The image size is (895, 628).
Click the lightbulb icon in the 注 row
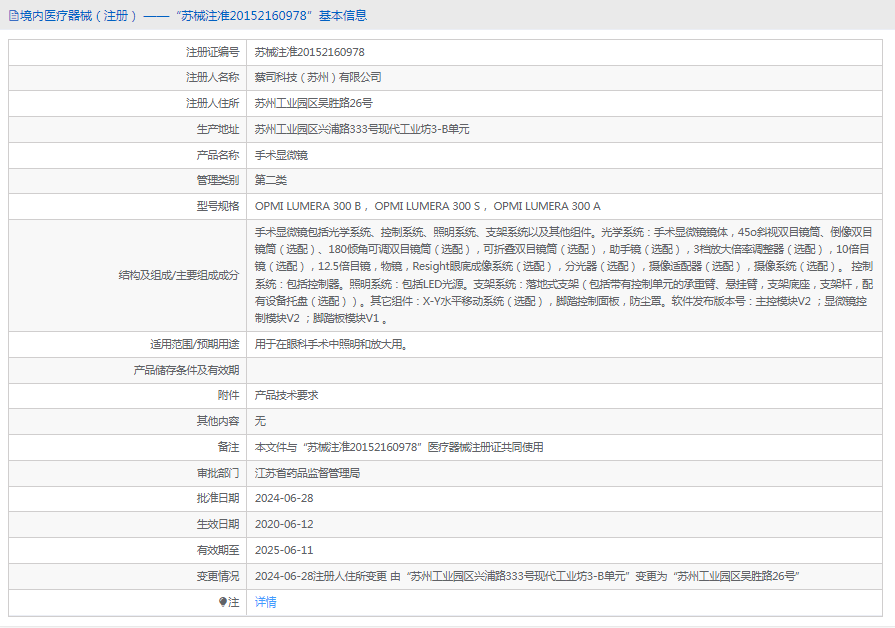click(x=223, y=602)
